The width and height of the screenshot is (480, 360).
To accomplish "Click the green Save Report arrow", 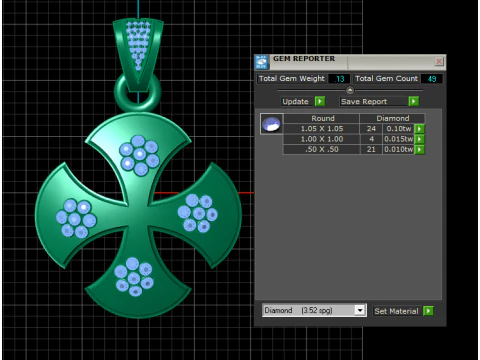I will (413, 101).
